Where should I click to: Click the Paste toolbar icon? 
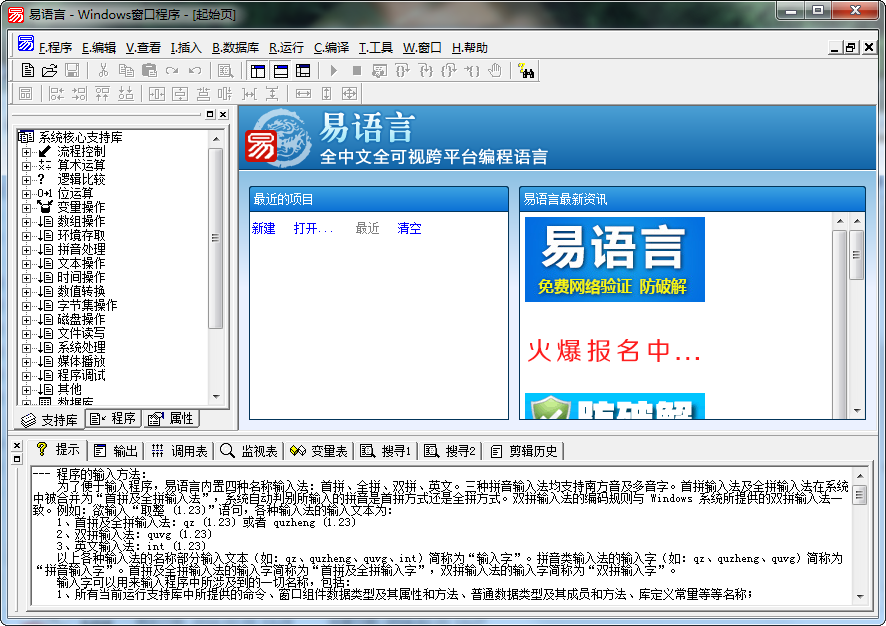coord(148,70)
